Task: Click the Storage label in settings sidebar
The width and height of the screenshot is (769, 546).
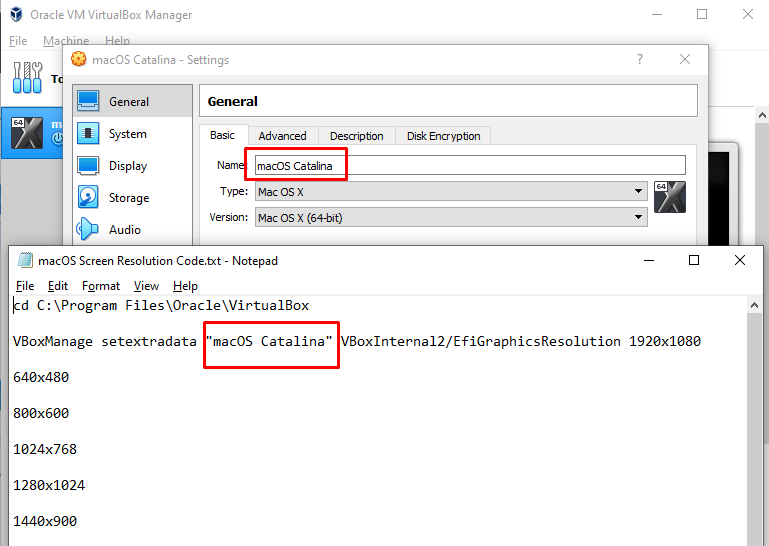Action: coord(129,198)
